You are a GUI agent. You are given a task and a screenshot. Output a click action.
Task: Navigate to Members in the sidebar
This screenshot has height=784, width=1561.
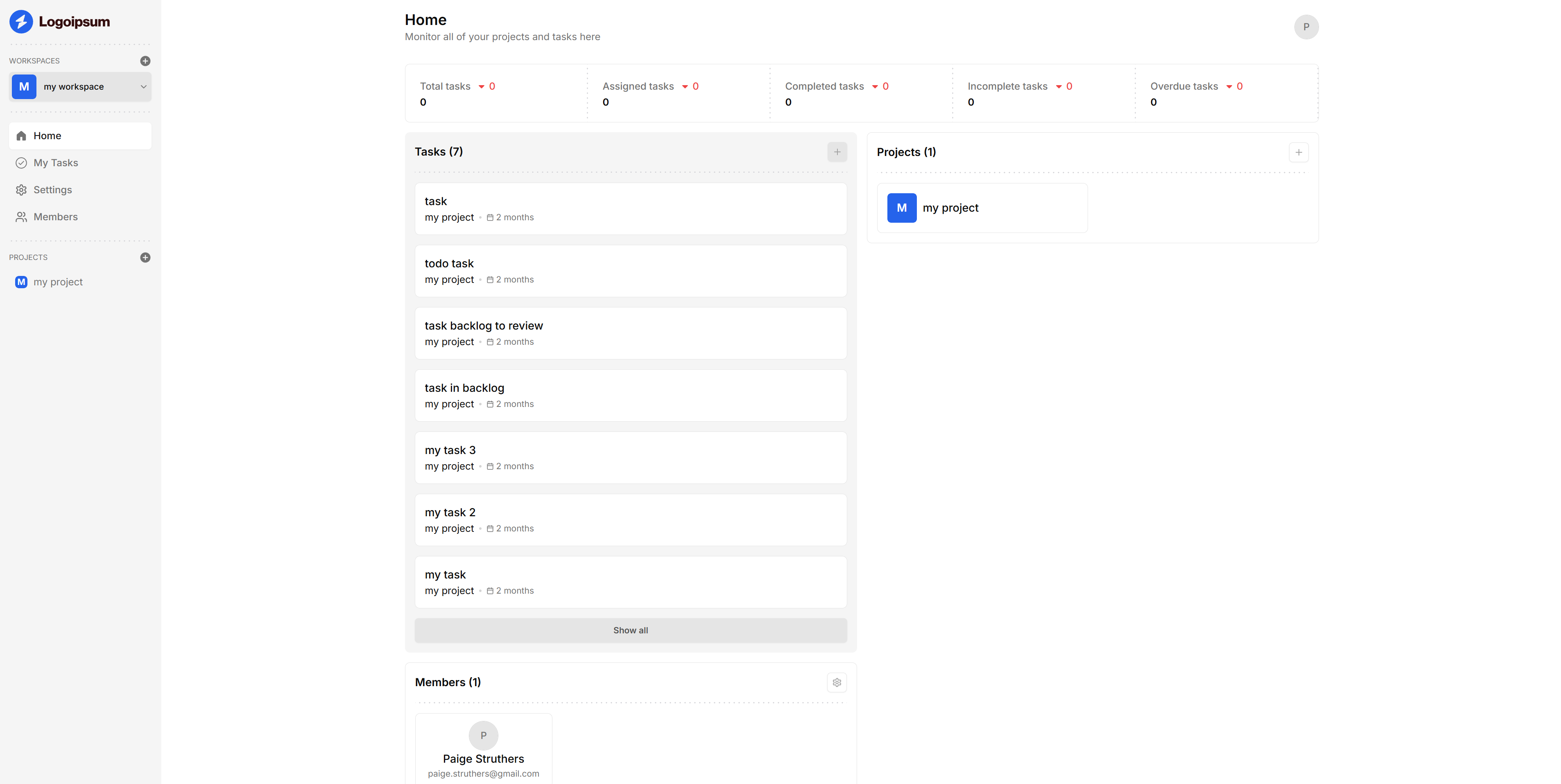click(x=55, y=217)
